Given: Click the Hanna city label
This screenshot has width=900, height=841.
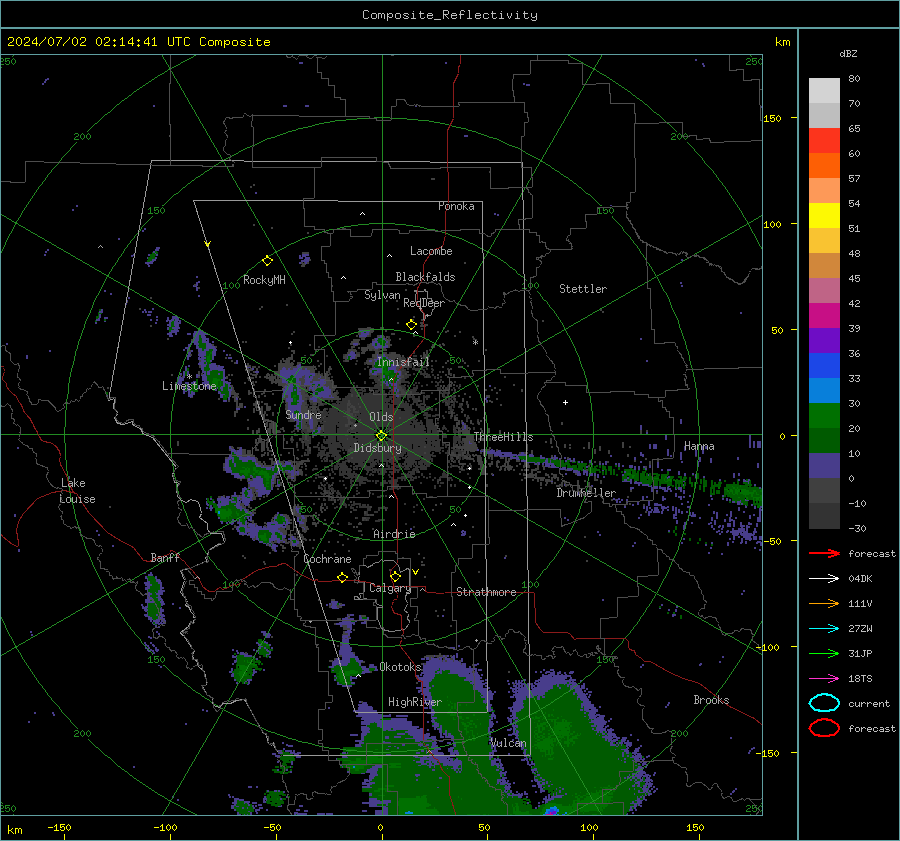Looking at the screenshot, I should (x=699, y=446).
